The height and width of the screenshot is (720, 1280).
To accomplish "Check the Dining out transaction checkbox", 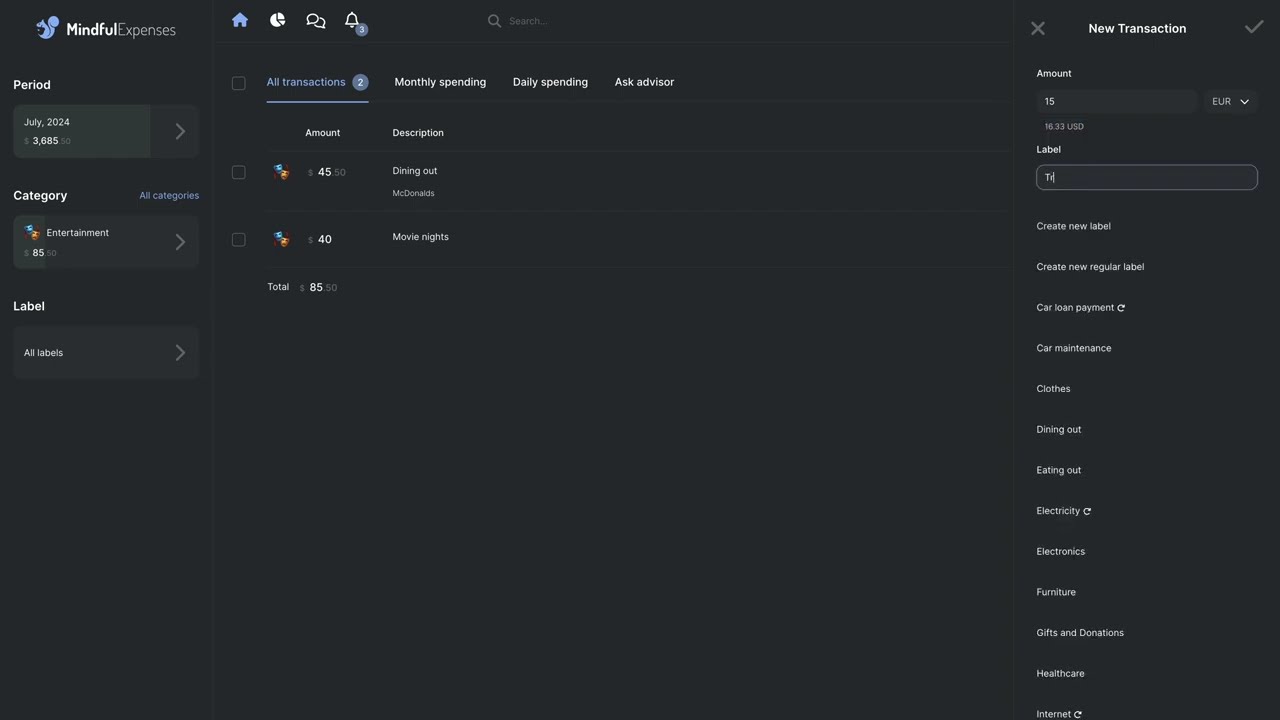I will pyautogui.click(x=238, y=172).
